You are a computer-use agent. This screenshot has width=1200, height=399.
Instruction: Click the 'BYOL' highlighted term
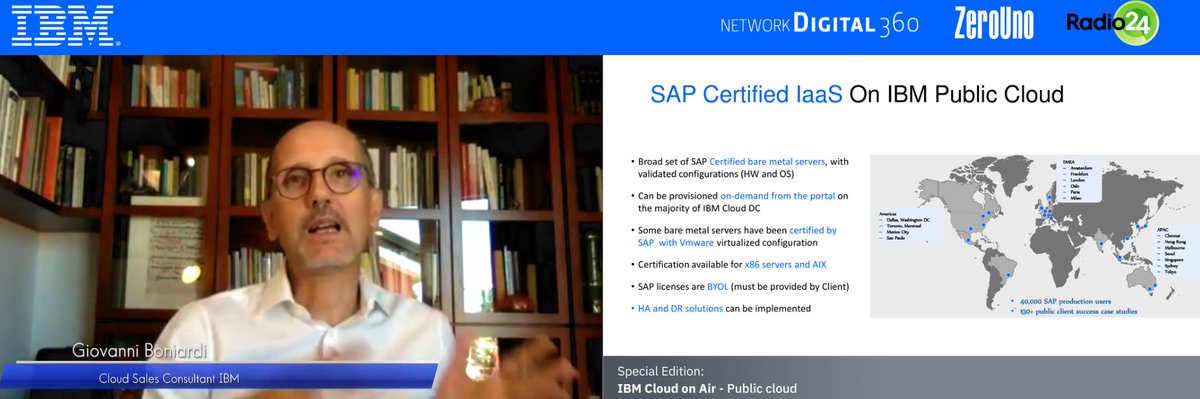719,287
